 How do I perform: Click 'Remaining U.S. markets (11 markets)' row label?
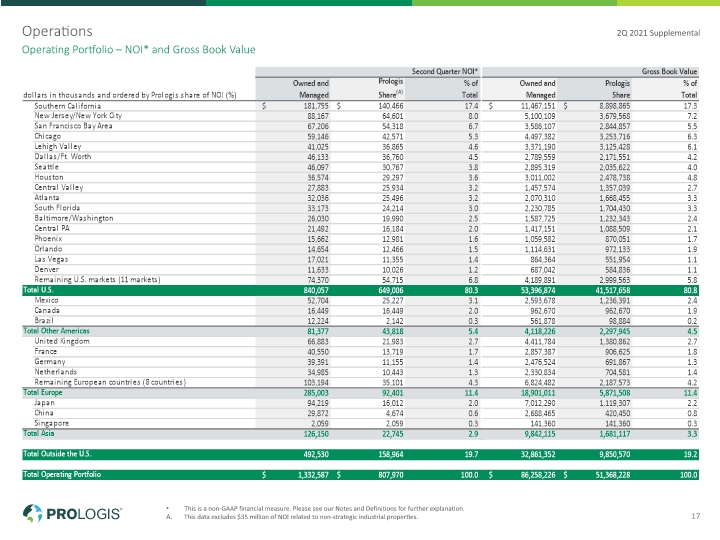click(97, 279)
